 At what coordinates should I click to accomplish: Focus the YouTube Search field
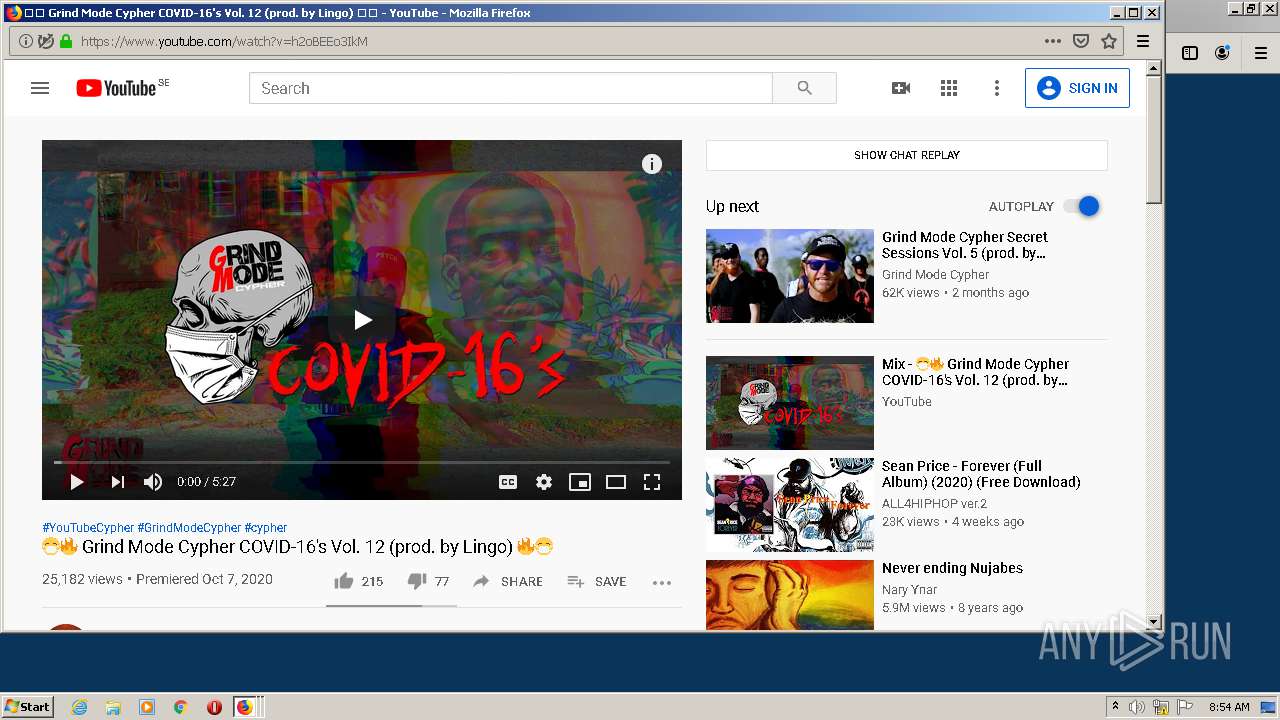(x=510, y=88)
